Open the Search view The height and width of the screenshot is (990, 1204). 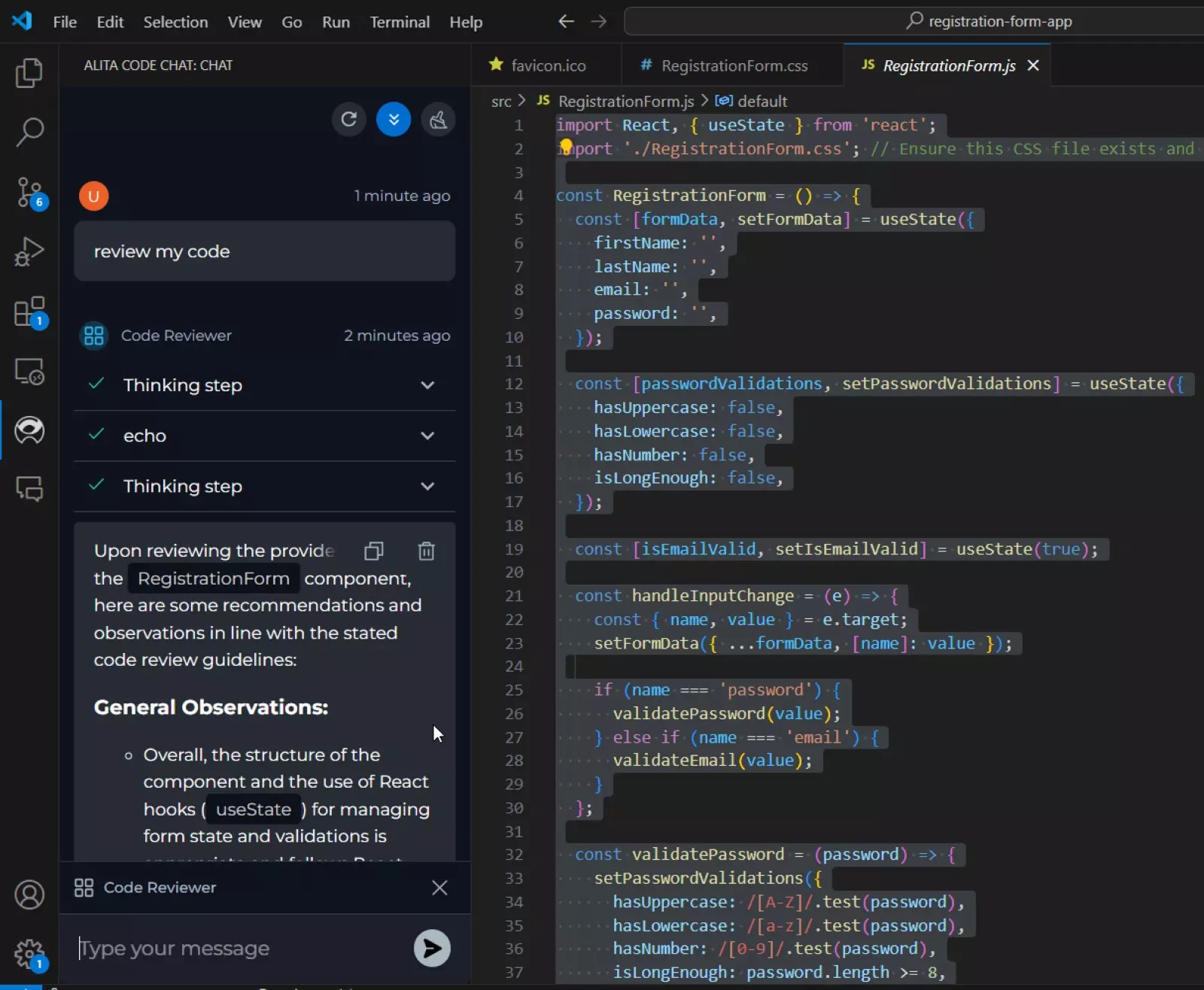coord(29,132)
